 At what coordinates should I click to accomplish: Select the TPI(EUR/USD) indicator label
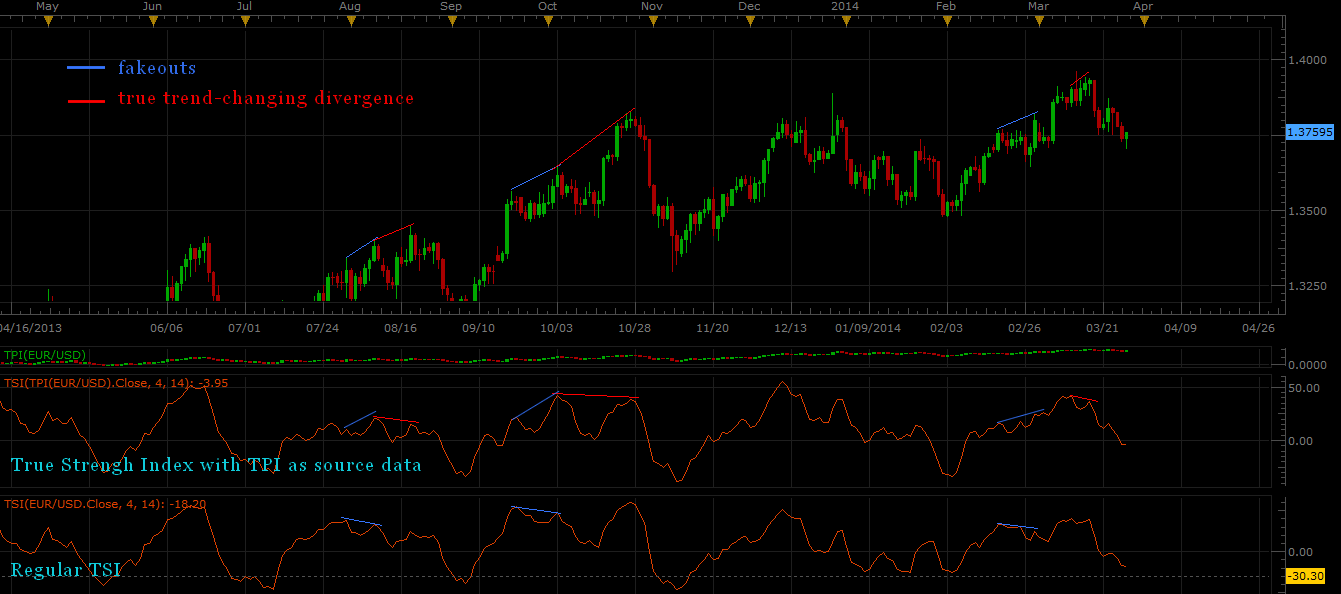[45, 355]
